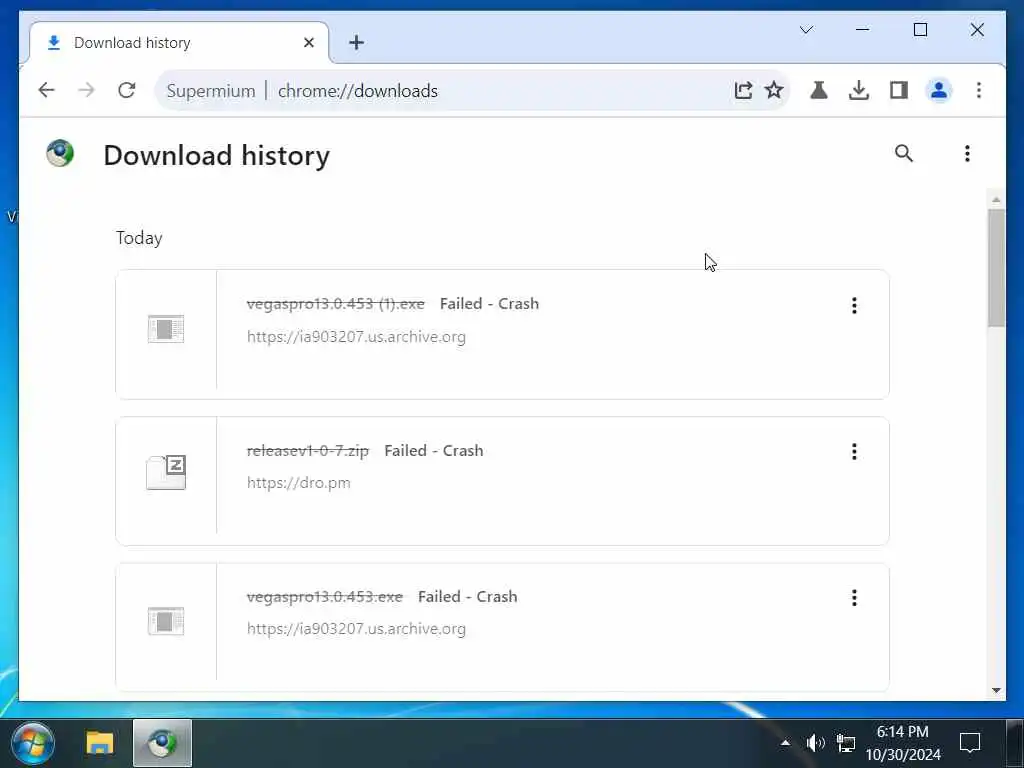
Task: Share this page using the share icon
Action: click(743, 90)
